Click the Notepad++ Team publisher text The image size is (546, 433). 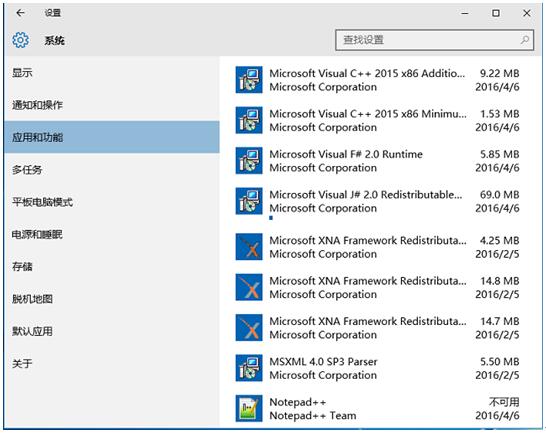[x=313, y=416]
